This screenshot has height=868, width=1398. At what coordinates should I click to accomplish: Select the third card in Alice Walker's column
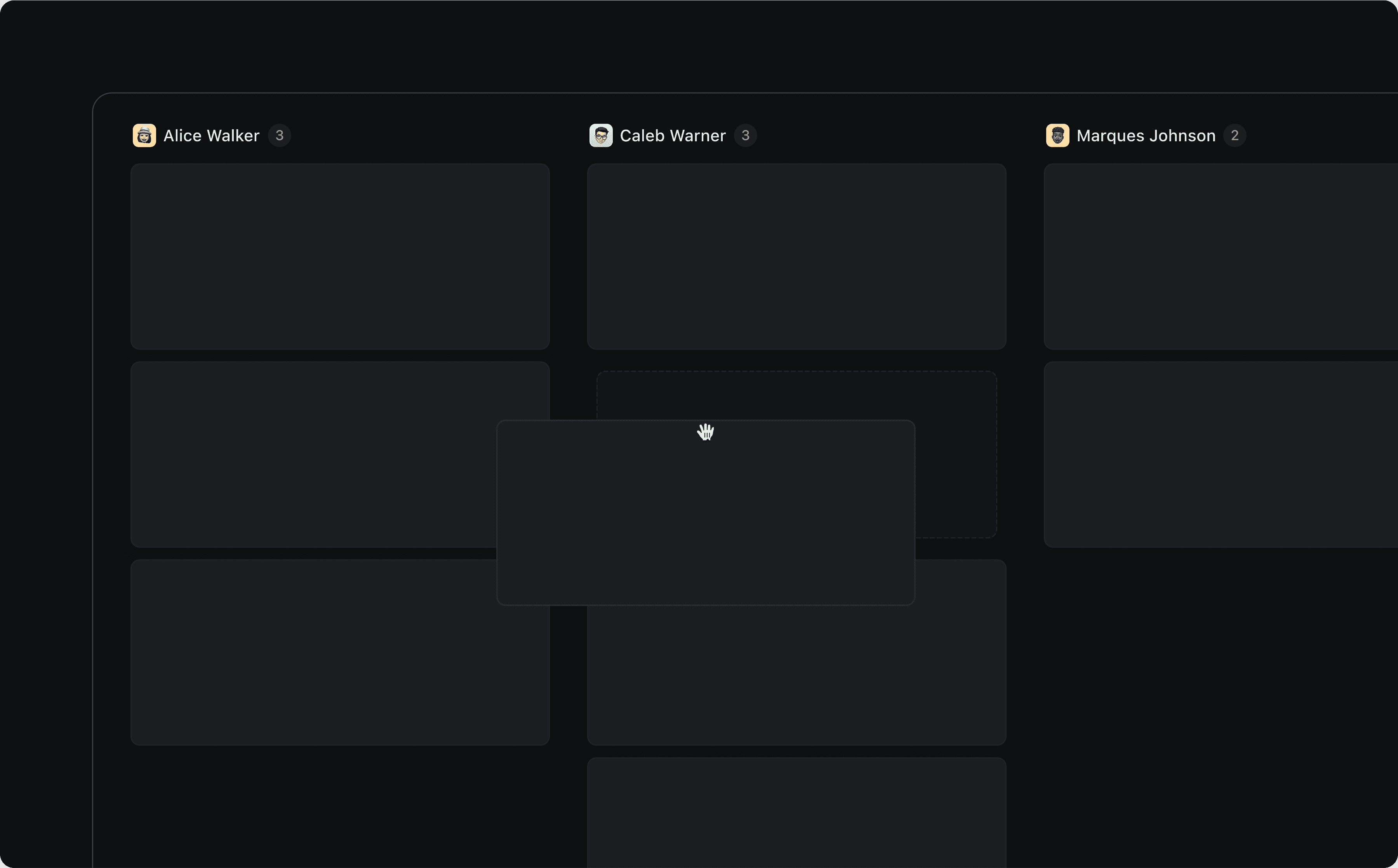313,652
